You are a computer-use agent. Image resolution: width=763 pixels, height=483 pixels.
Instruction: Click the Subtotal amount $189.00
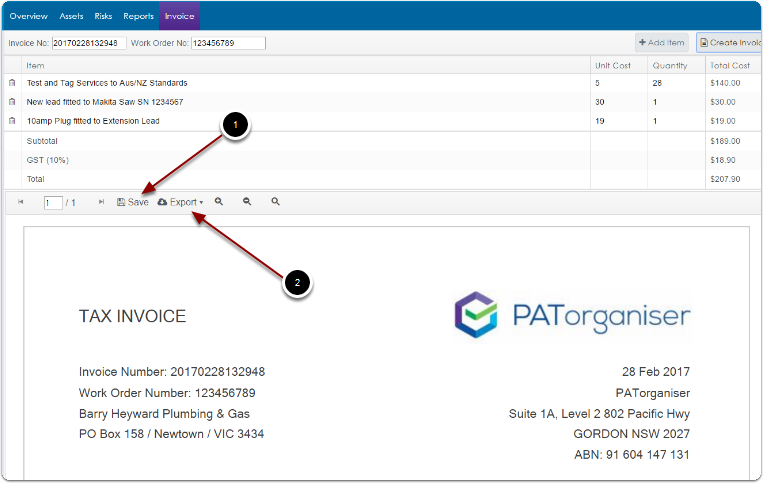click(725, 141)
